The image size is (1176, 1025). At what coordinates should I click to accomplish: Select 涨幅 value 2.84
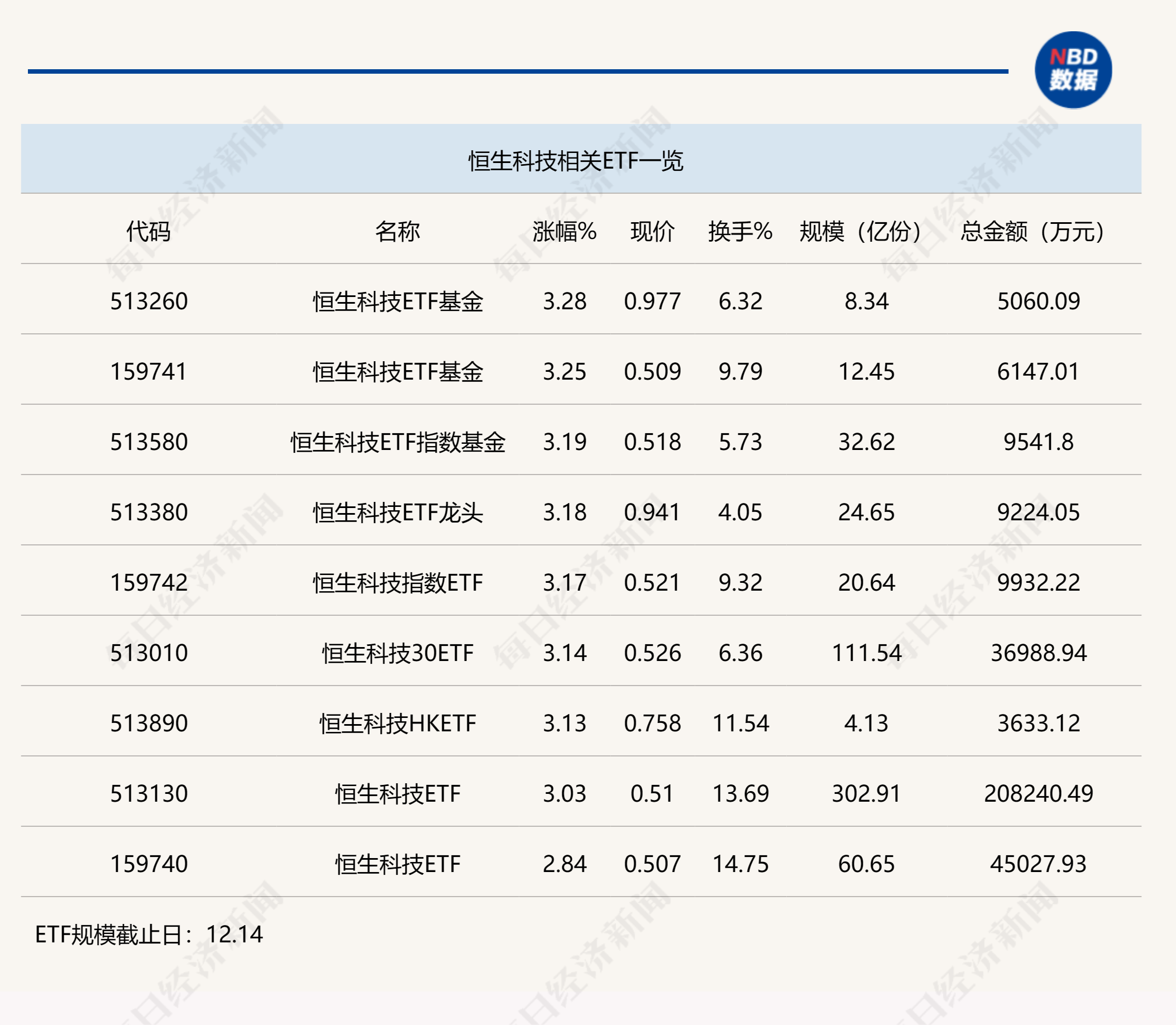pos(565,864)
